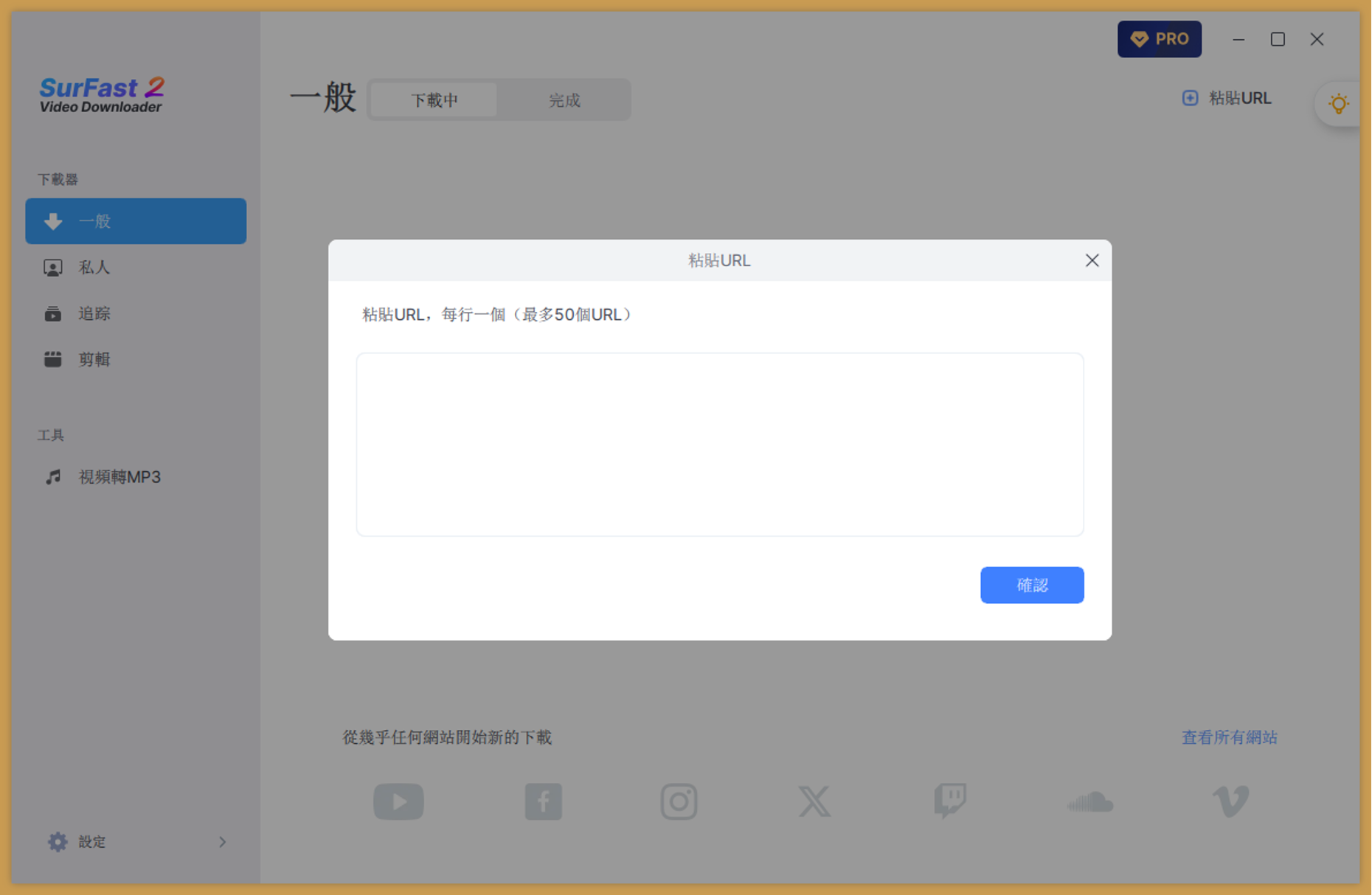Open the 視頻轉MP3 tool

[x=119, y=477]
